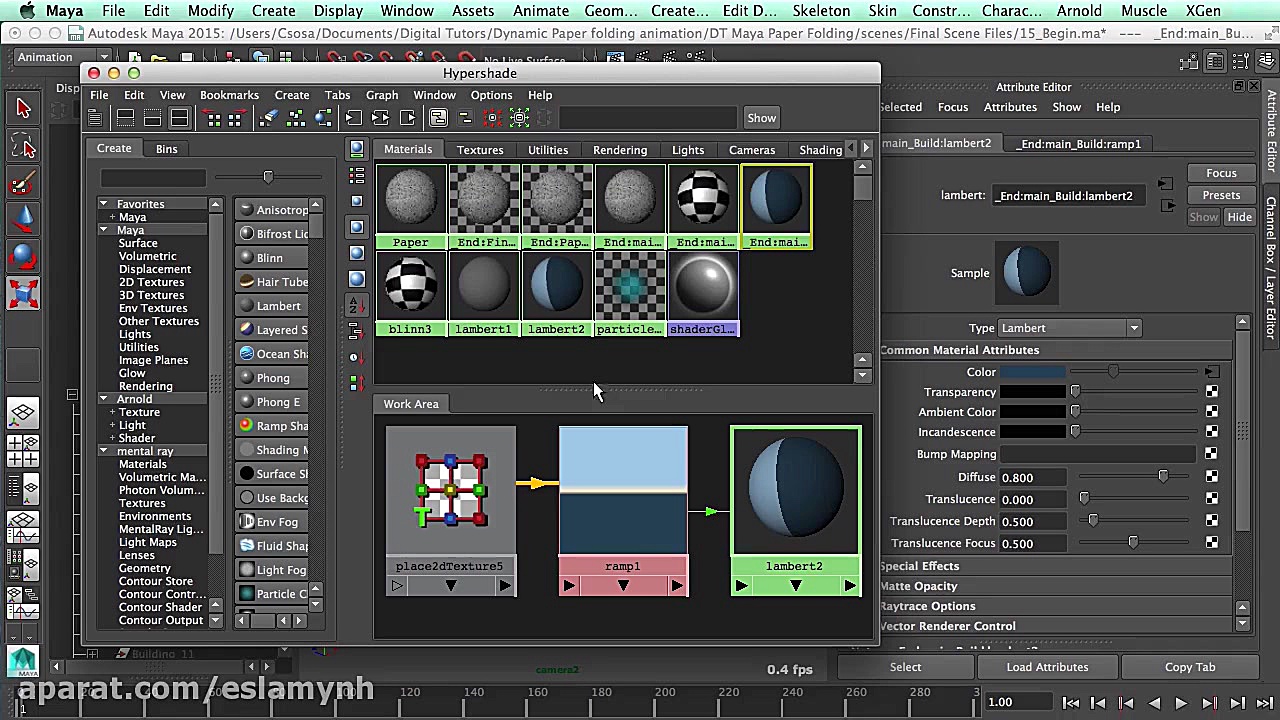
Task: Switch to the Textures tab
Action: point(480,150)
